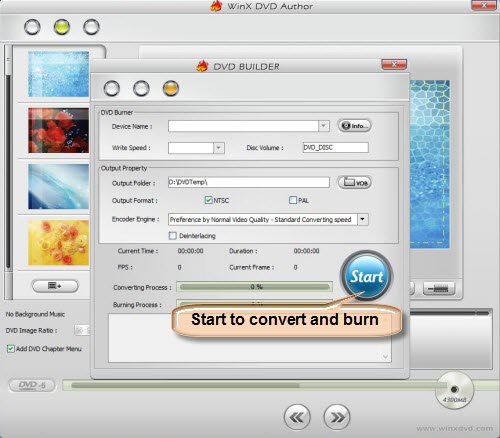Image resolution: width=500 pixels, height=438 pixels.
Task: Enable the Deinterlacing checkbox
Action: pyautogui.click(x=173, y=236)
